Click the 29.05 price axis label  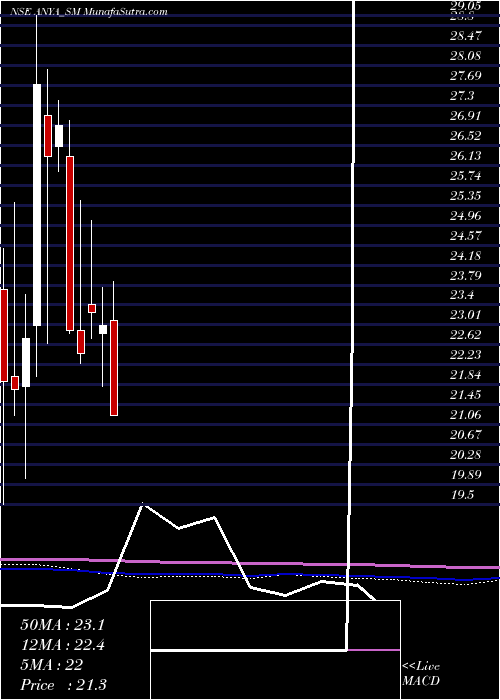pyautogui.click(x=465, y=5)
